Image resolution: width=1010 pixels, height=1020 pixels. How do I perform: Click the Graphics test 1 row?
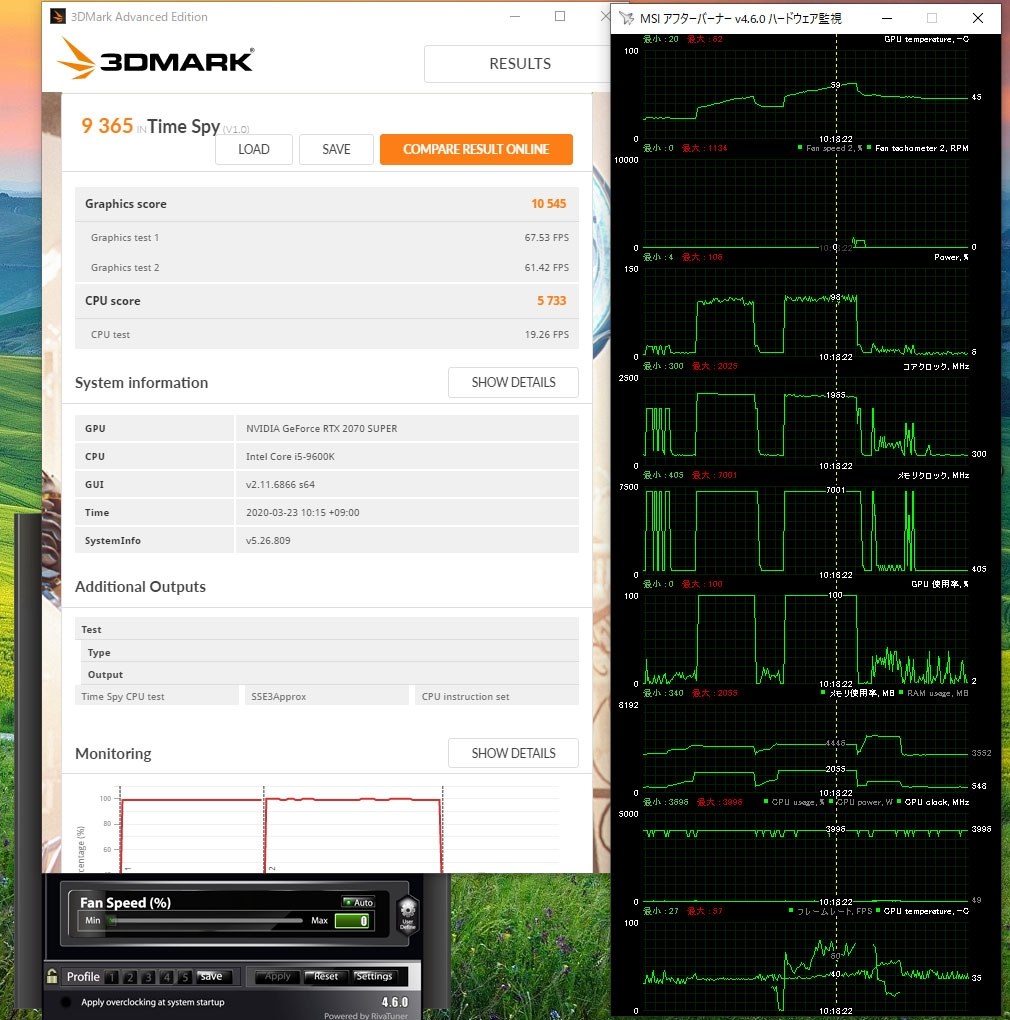pyautogui.click(x=327, y=237)
